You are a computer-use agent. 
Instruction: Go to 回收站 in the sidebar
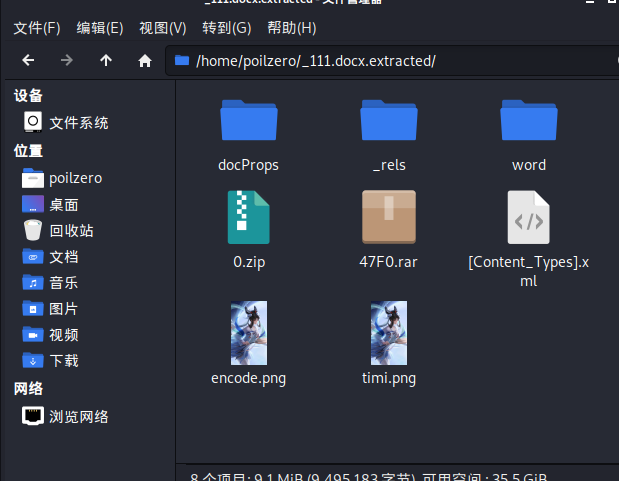(71, 230)
